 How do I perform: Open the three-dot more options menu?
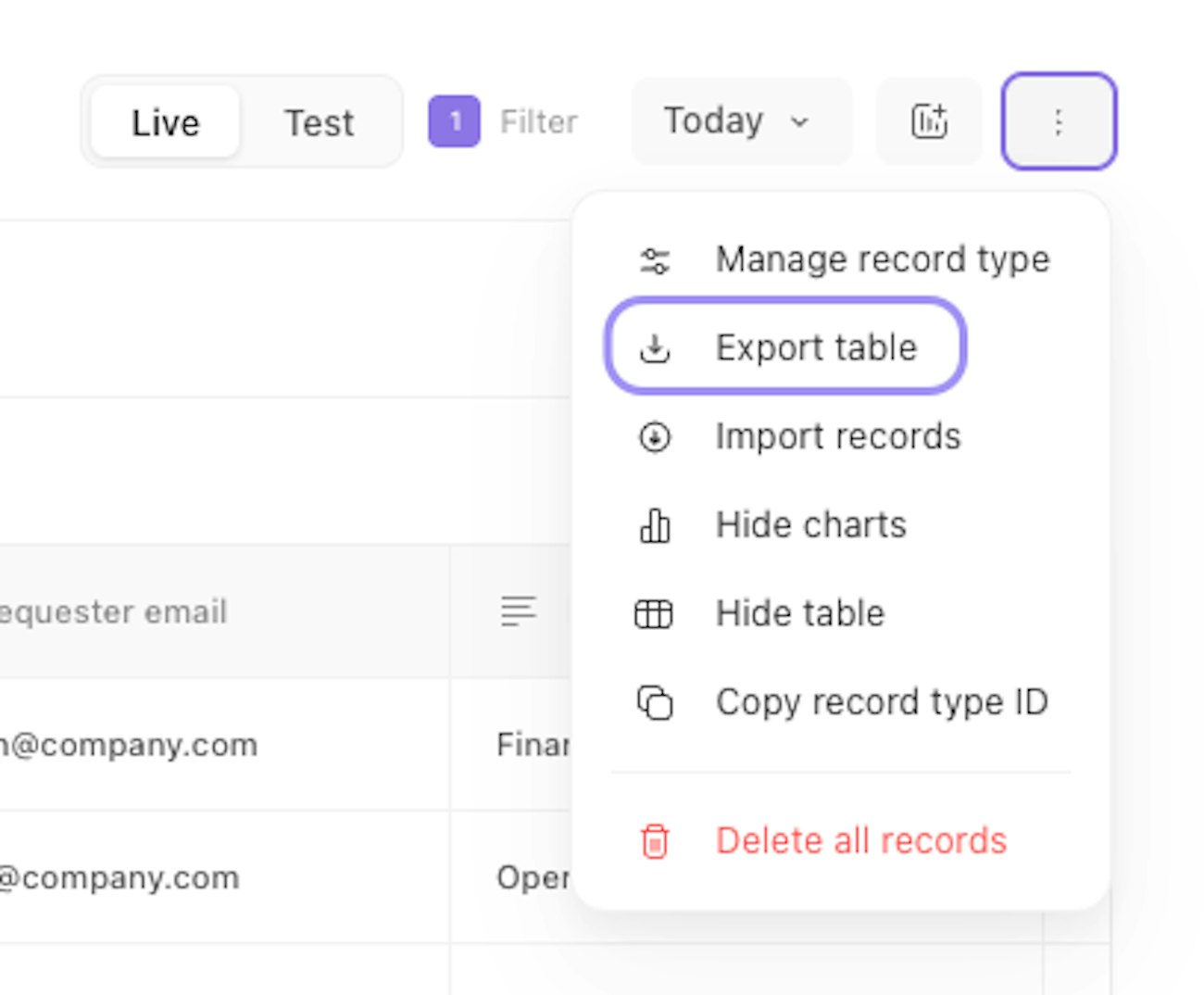1059,121
